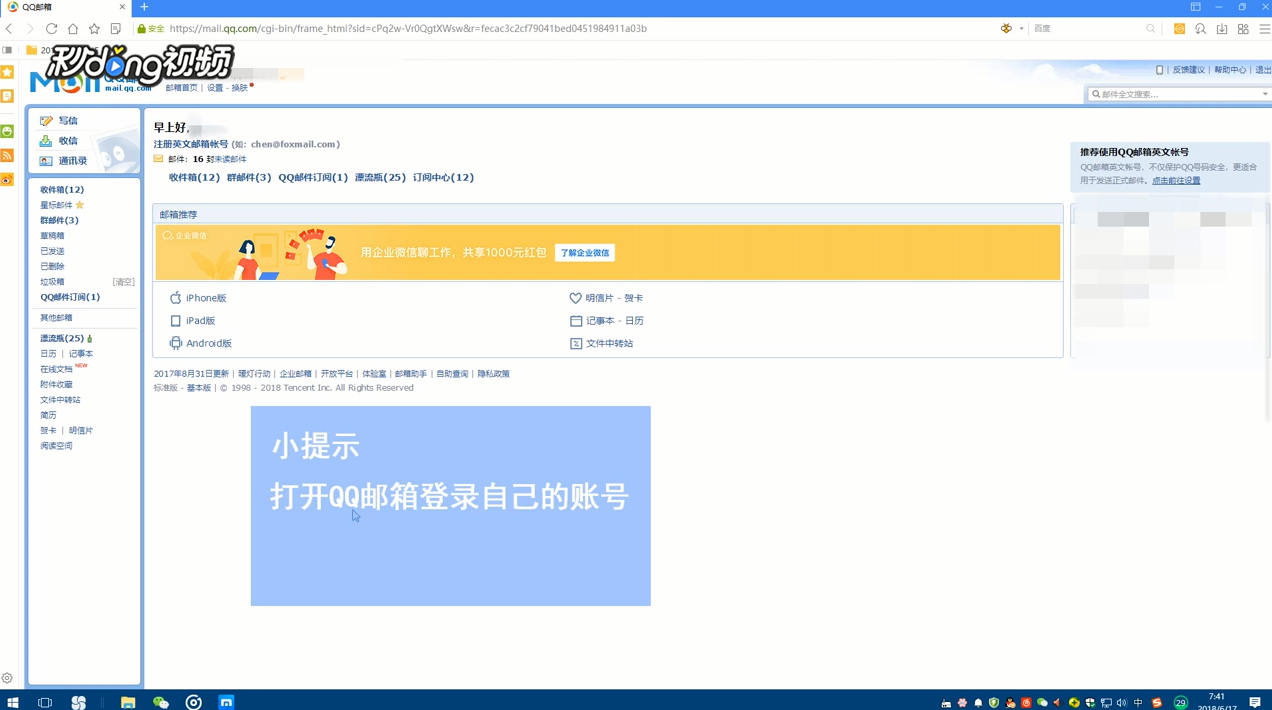The height and width of the screenshot is (710, 1272).
Task: Open QQ邮件订阅(1) in the left folder list
Action: click(70, 298)
